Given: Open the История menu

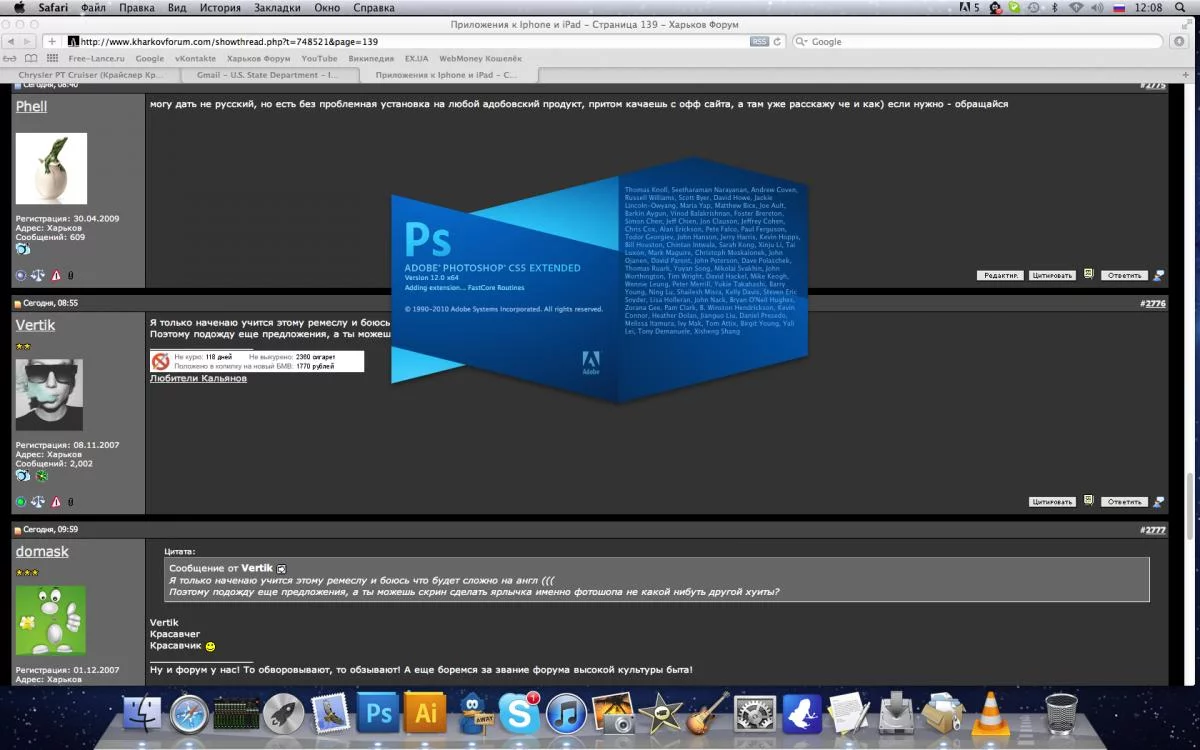Looking at the screenshot, I should (219, 8).
